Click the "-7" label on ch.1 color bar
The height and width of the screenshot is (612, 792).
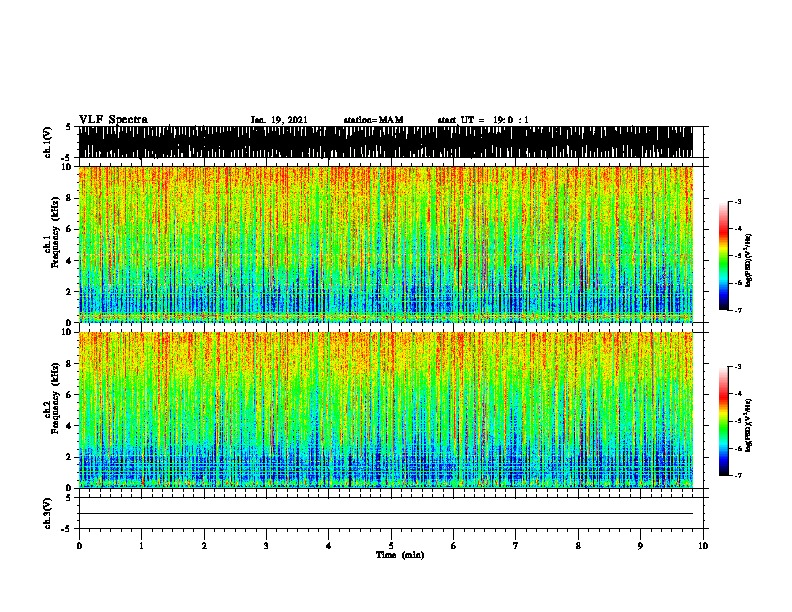[737, 310]
